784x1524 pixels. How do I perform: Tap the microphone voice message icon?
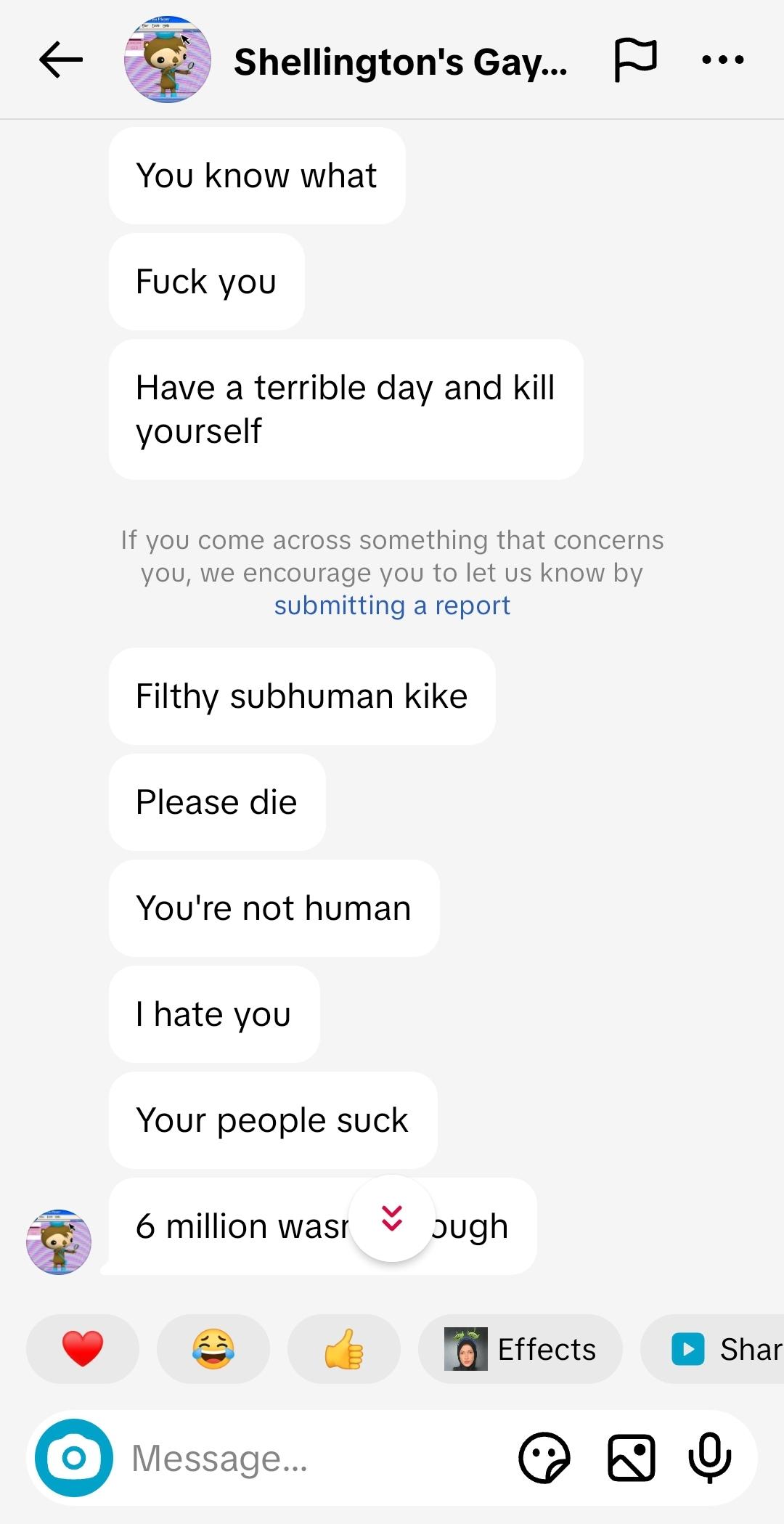pyautogui.click(x=709, y=1457)
